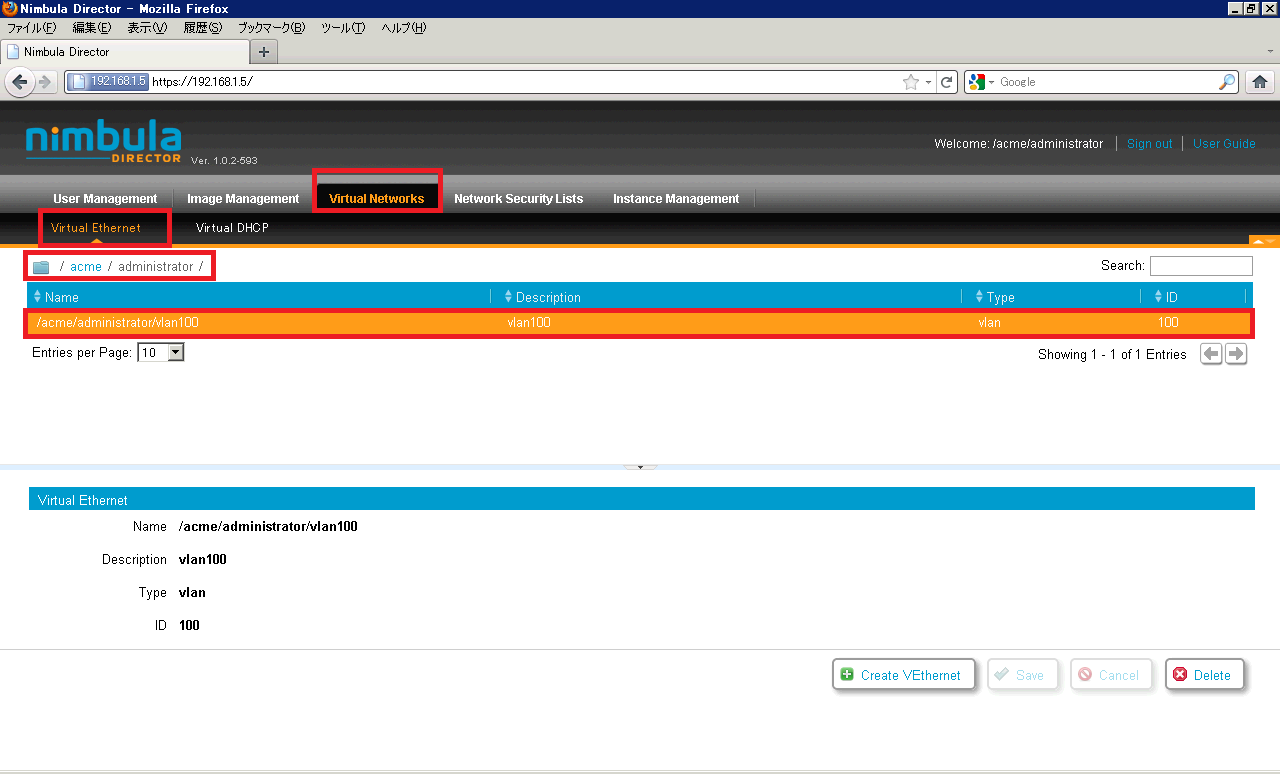Image resolution: width=1280 pixels, height=774 pixels.
Task: Sort table by ID column arrows
Action: click(1159, 297)
